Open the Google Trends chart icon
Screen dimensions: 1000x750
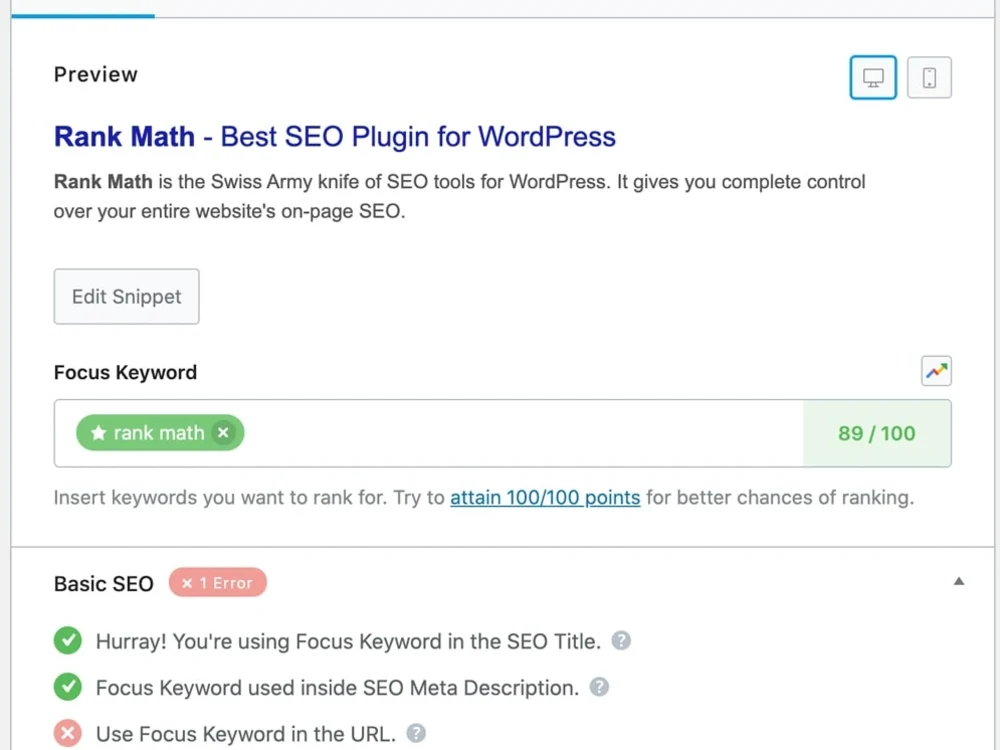click(x=936, y=371)
